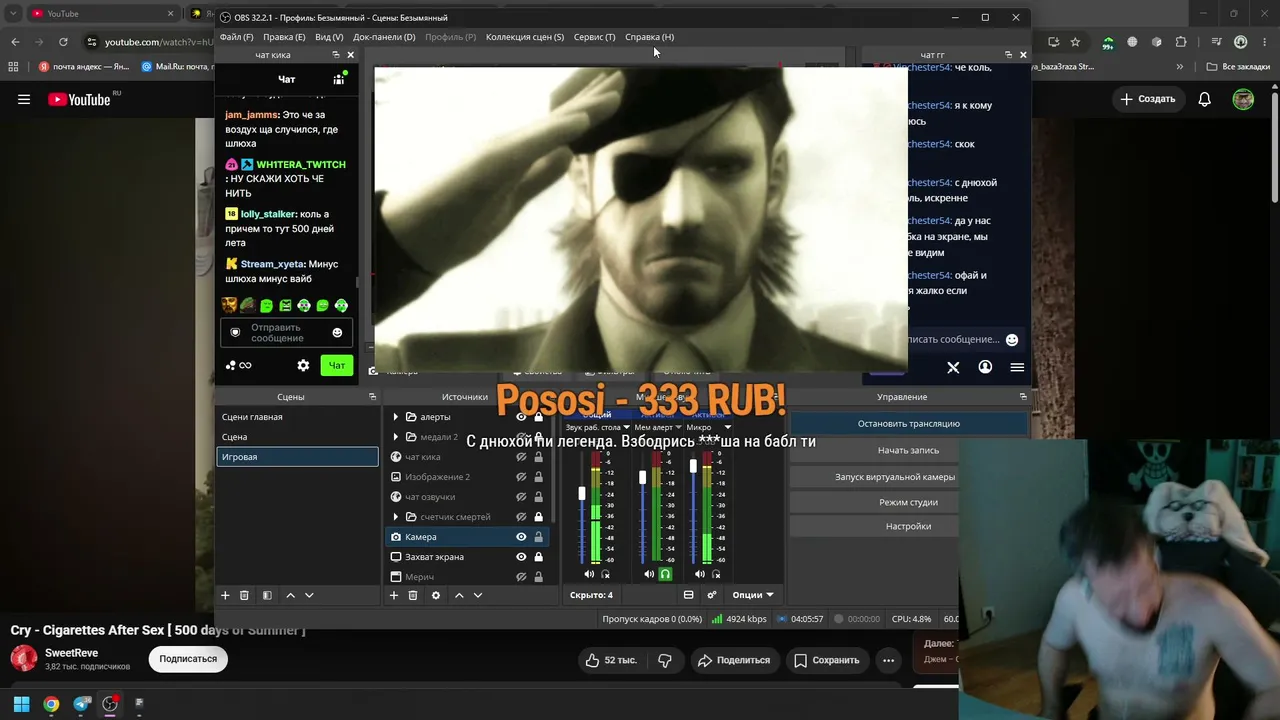This screenshot has width=1280, height=720.
Task: Move the selected scene down
Action: coord(309,595)
